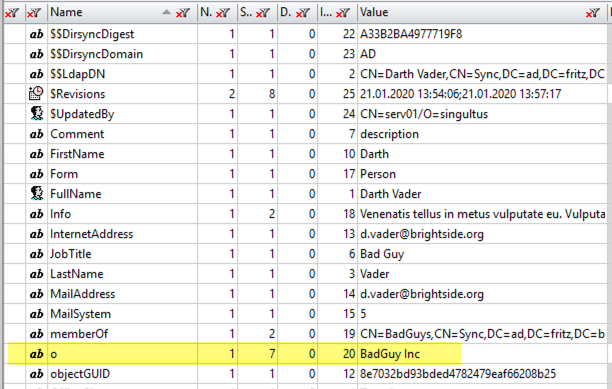Click the filter icon in the type icon column
612x389 pixels.
pyautogui.click(x=34, y=13)
